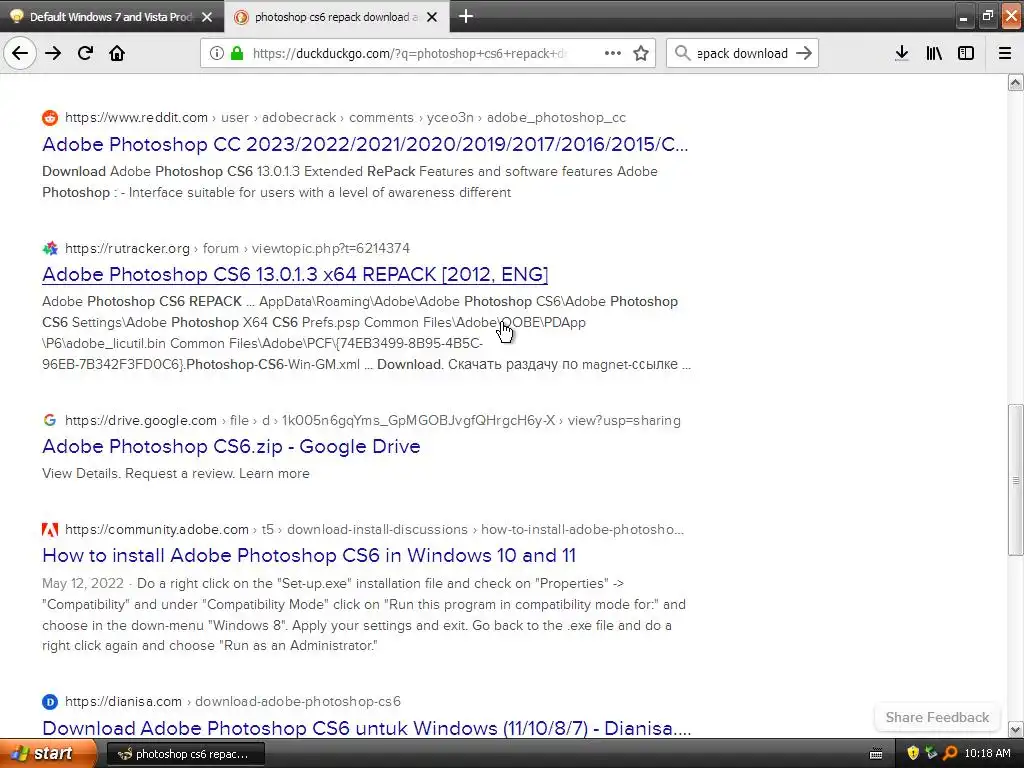Open the page actions three-dot menu
The image size is (1024, 768).
pyautogui.click(x=613, y=53)
